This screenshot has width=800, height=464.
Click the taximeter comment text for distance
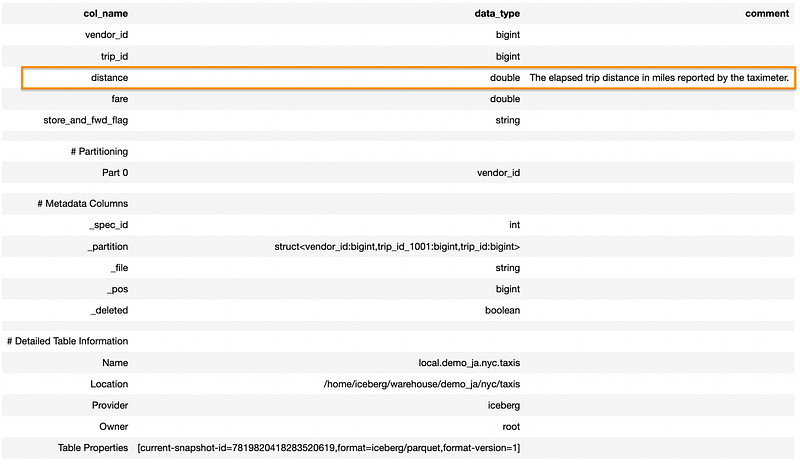coord(659,77)
